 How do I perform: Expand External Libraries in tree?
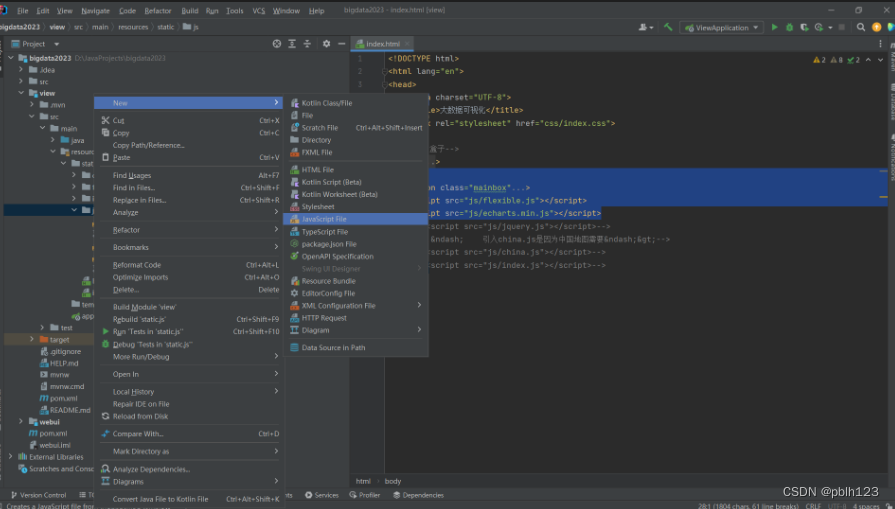point(11,457)
